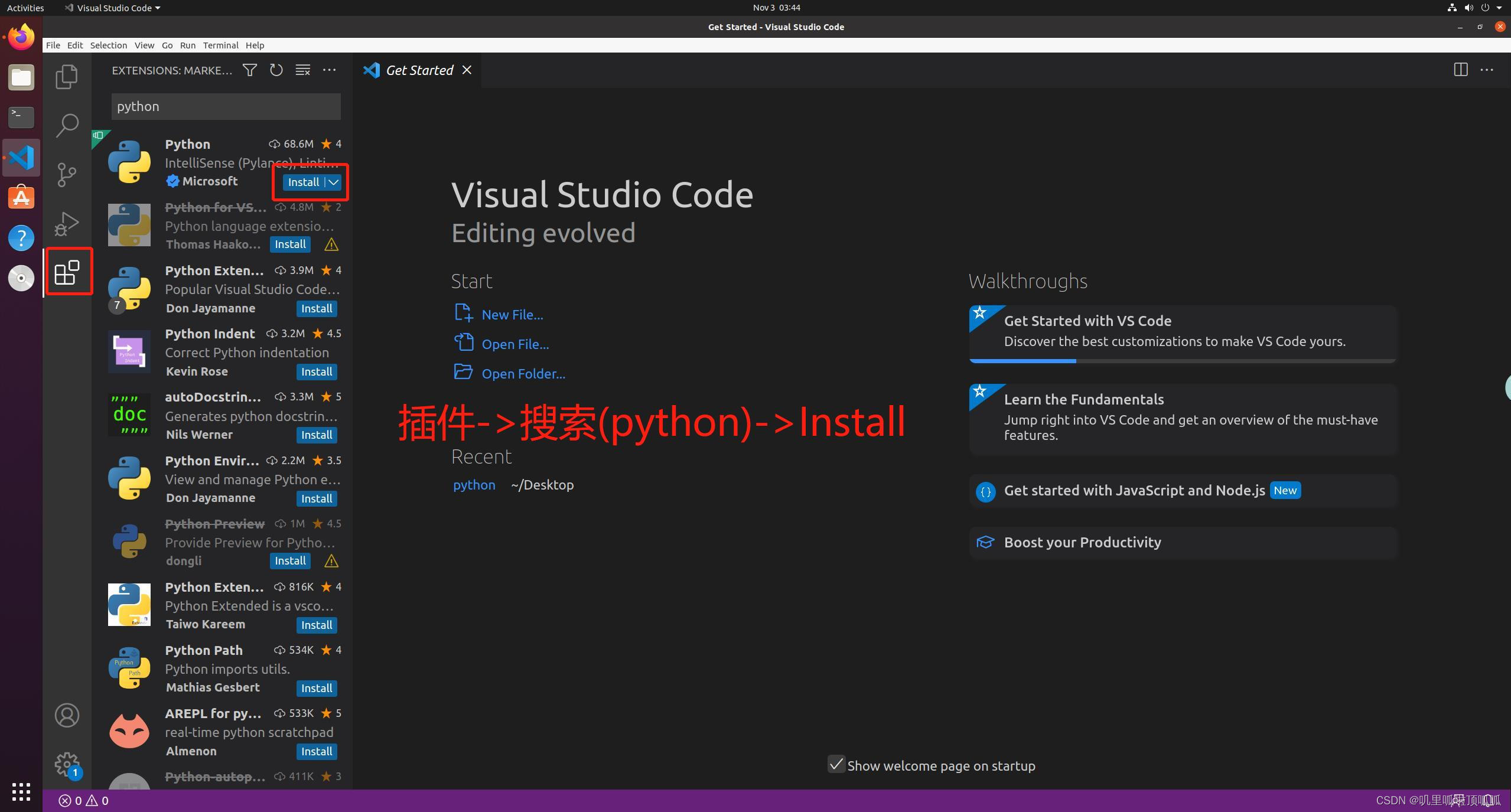Image resolution: width=1511 pixels, height=812 pixels.
Task: Click the Open Folder... link
Action: pos(523,374)
